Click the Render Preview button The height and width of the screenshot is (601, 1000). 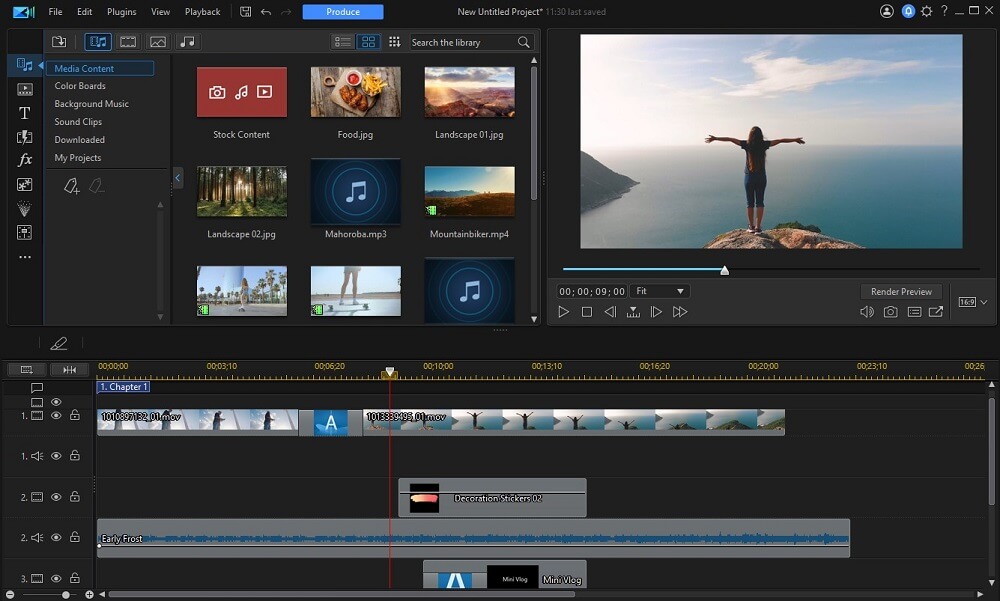(901, 291)
